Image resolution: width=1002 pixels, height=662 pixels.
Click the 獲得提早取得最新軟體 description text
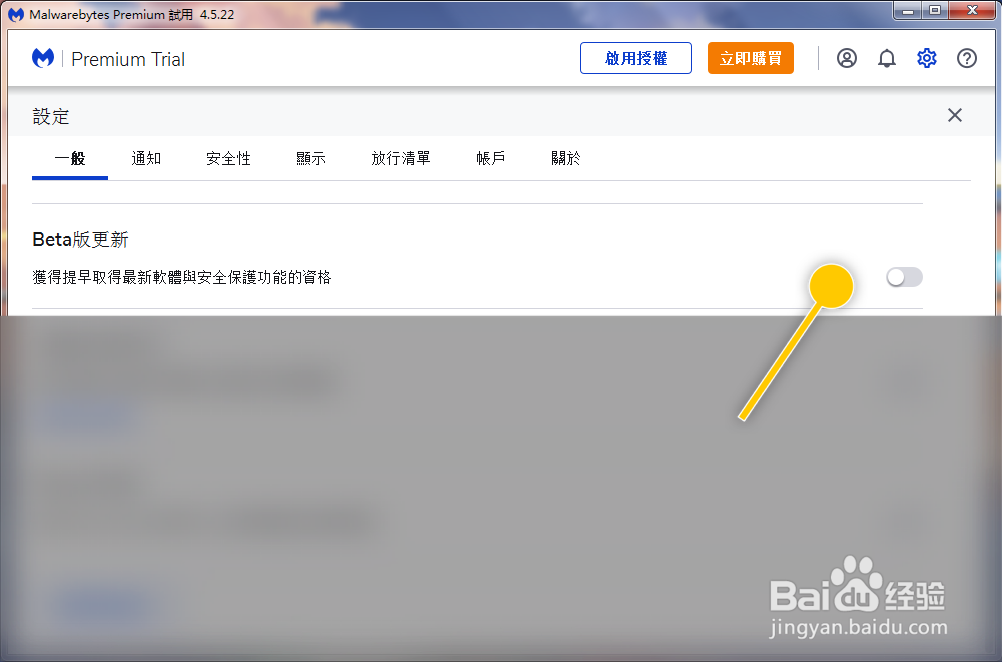click(181, 277)
